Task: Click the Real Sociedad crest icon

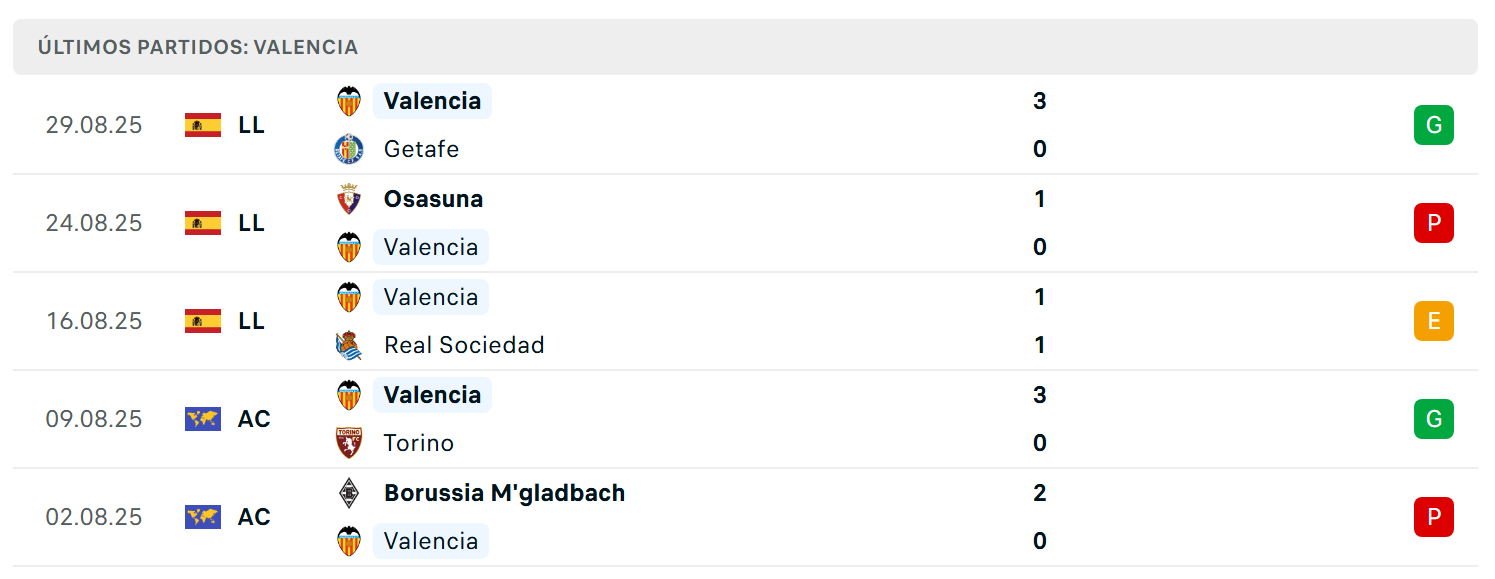Action: tap(349, 345)
